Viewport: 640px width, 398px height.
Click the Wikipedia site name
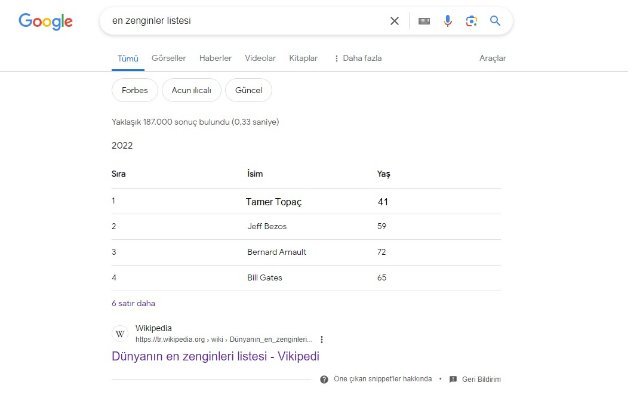[x=153, y=328]
